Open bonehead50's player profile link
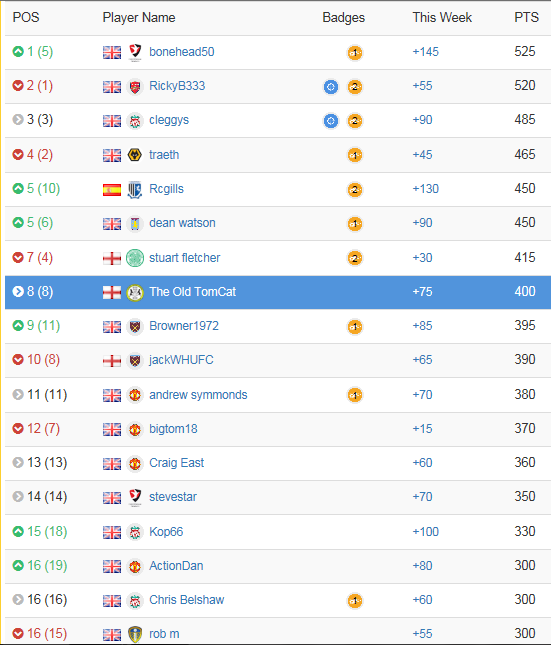 click(181, 52)
